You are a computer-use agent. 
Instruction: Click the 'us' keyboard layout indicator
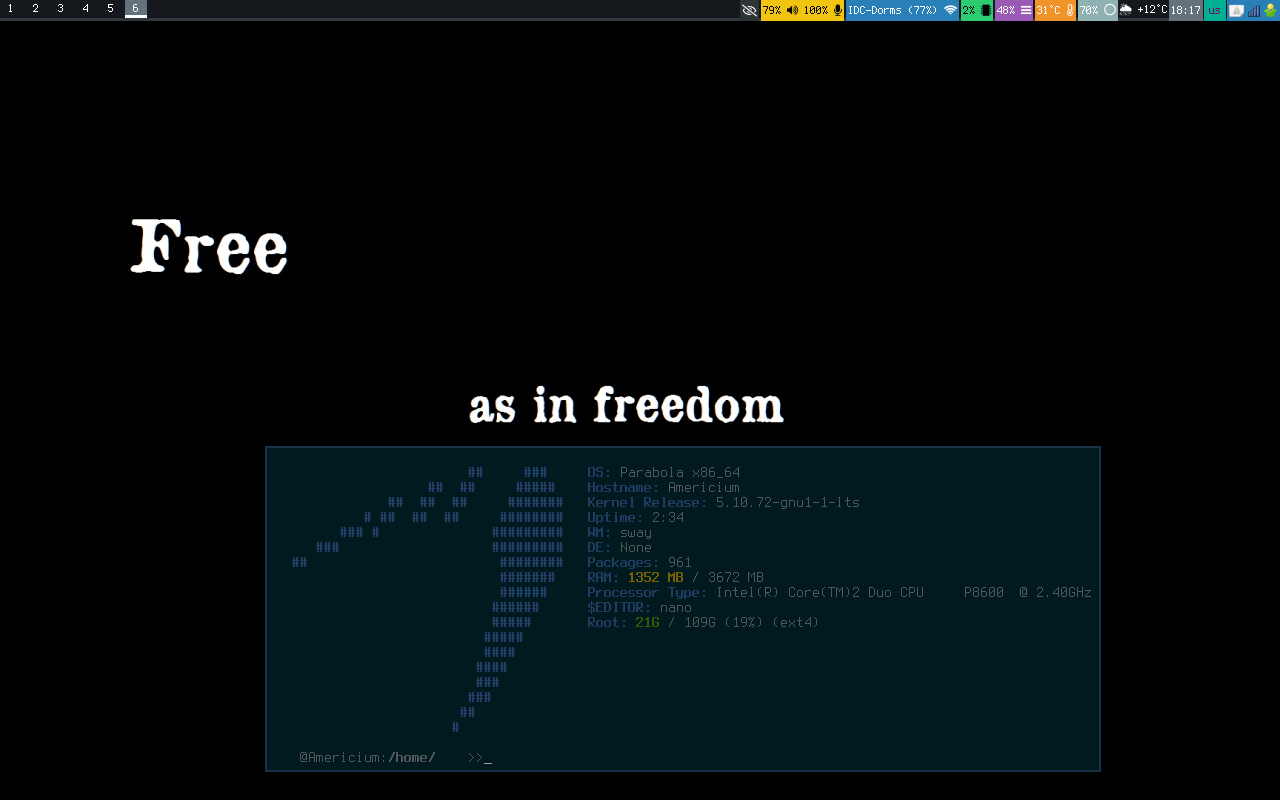point(1214,10)
